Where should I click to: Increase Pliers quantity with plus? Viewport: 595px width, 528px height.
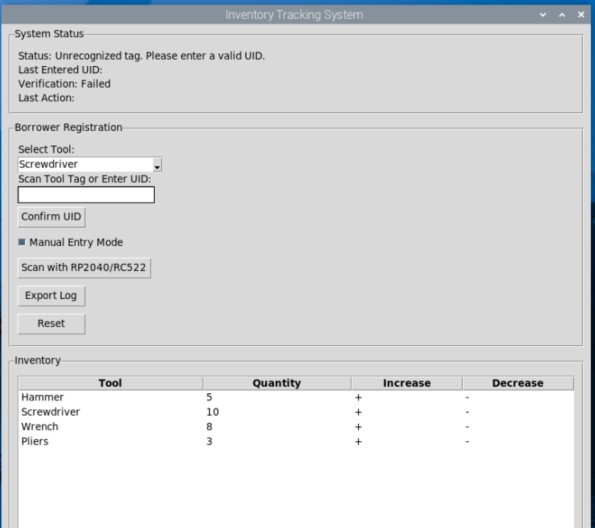tap(358, 442)
